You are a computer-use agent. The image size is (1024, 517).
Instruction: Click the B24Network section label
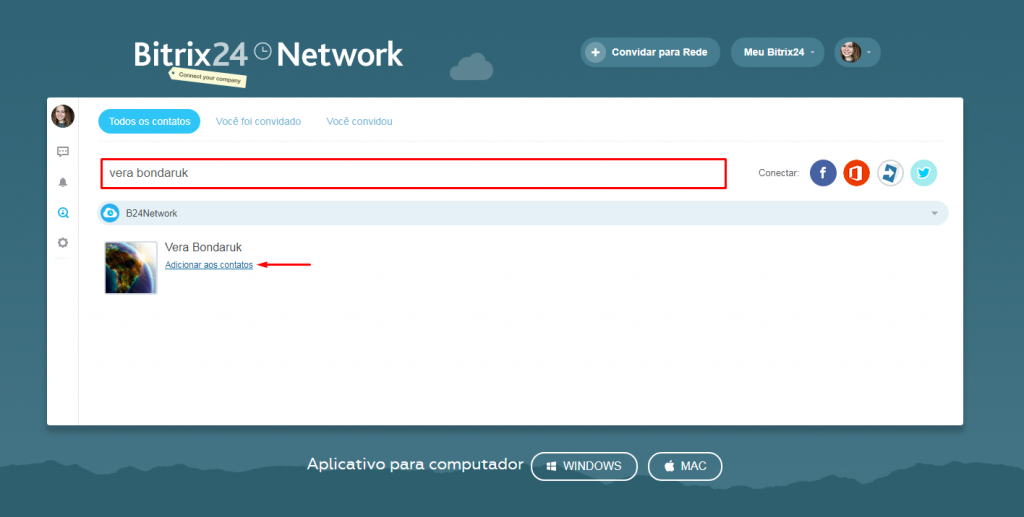(x=152, y=213)
